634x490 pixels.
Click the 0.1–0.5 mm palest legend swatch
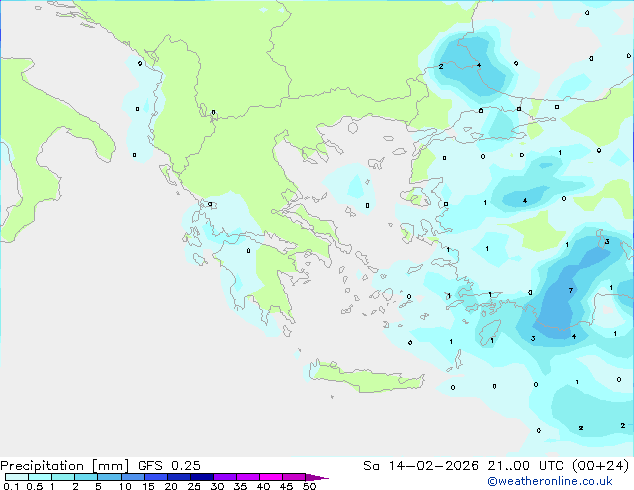pos(17,477)
